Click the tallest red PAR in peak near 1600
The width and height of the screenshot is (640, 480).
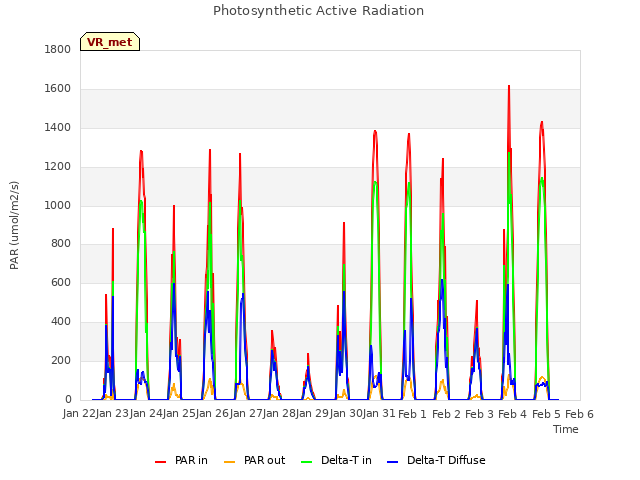[x=509, y=87]
